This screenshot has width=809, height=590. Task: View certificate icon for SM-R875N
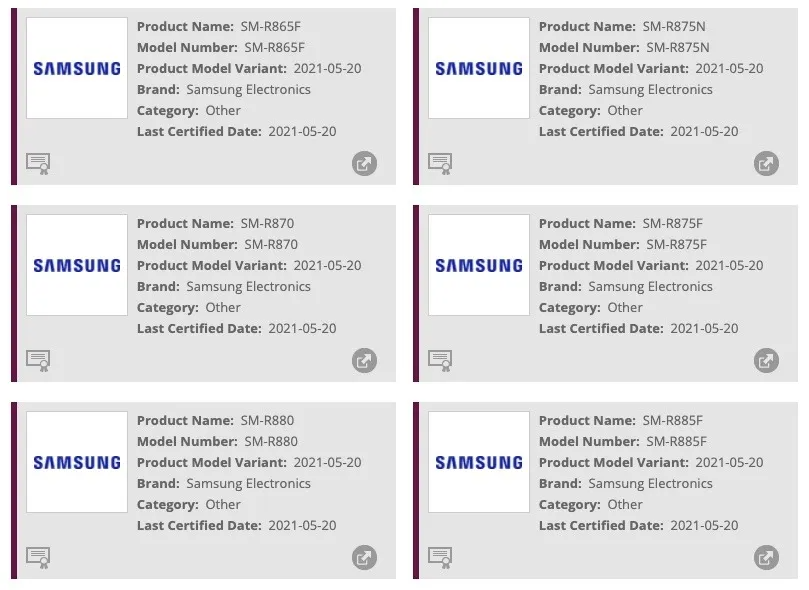[440, 164]
